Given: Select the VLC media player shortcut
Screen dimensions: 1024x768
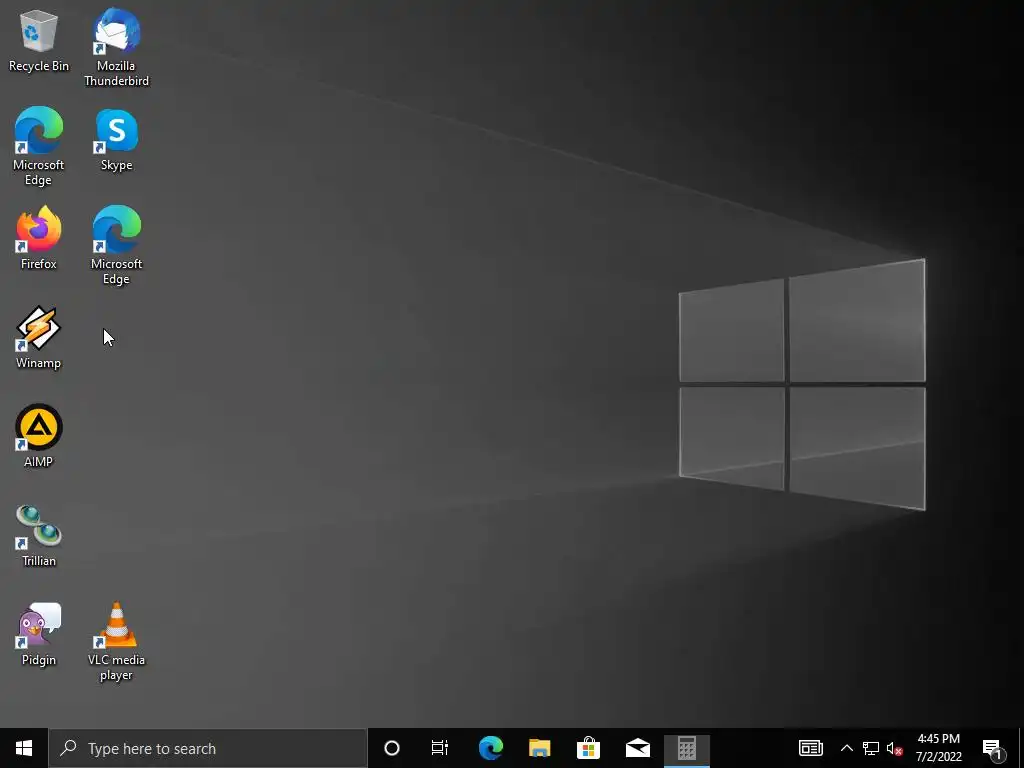Looking at the screenshot, I should click(x=116, y=641).
